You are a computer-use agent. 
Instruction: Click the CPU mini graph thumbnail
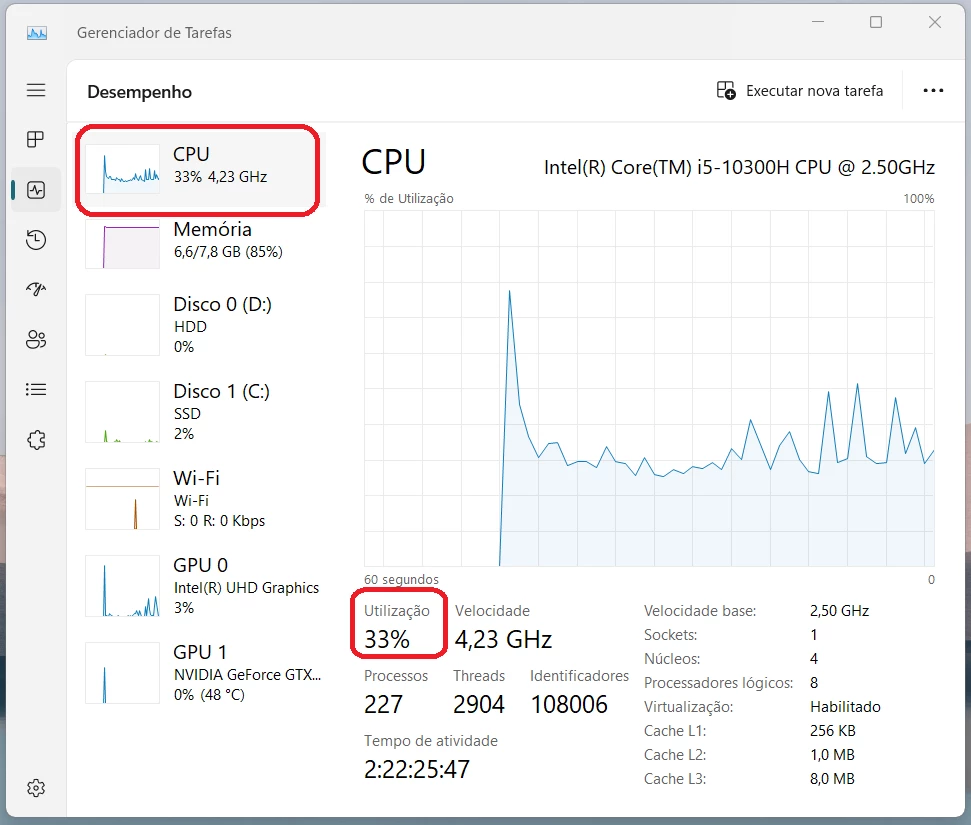tap(123, 169)
